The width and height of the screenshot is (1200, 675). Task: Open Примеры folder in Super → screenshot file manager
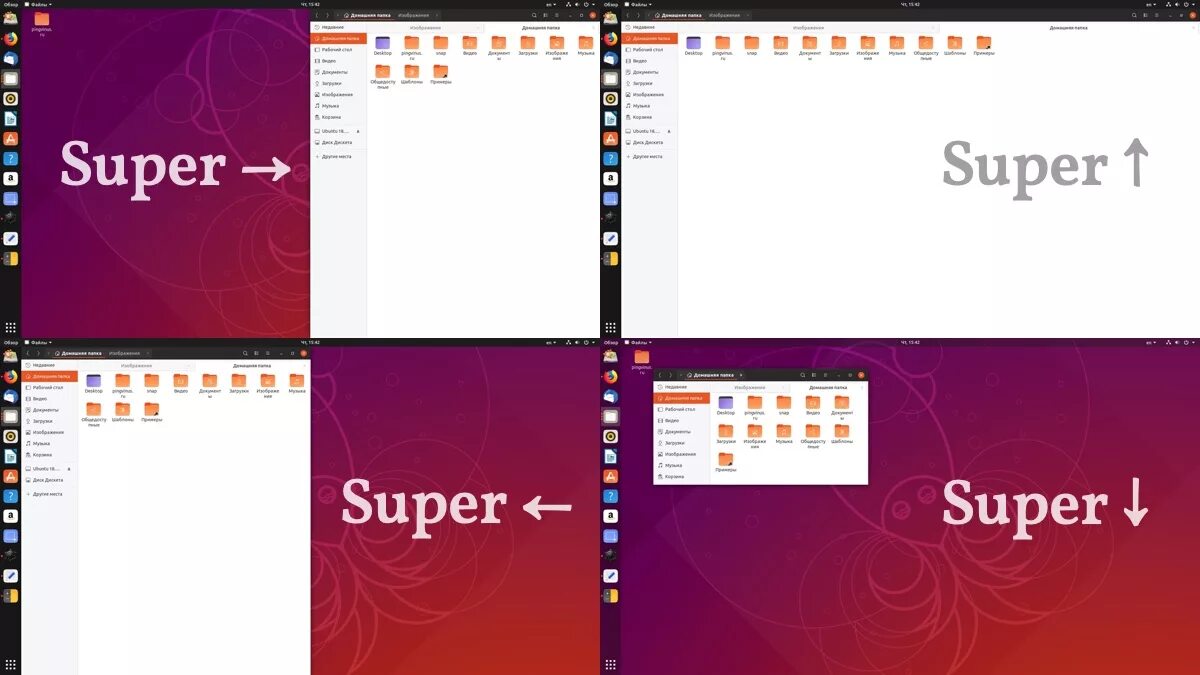point(440,74)
